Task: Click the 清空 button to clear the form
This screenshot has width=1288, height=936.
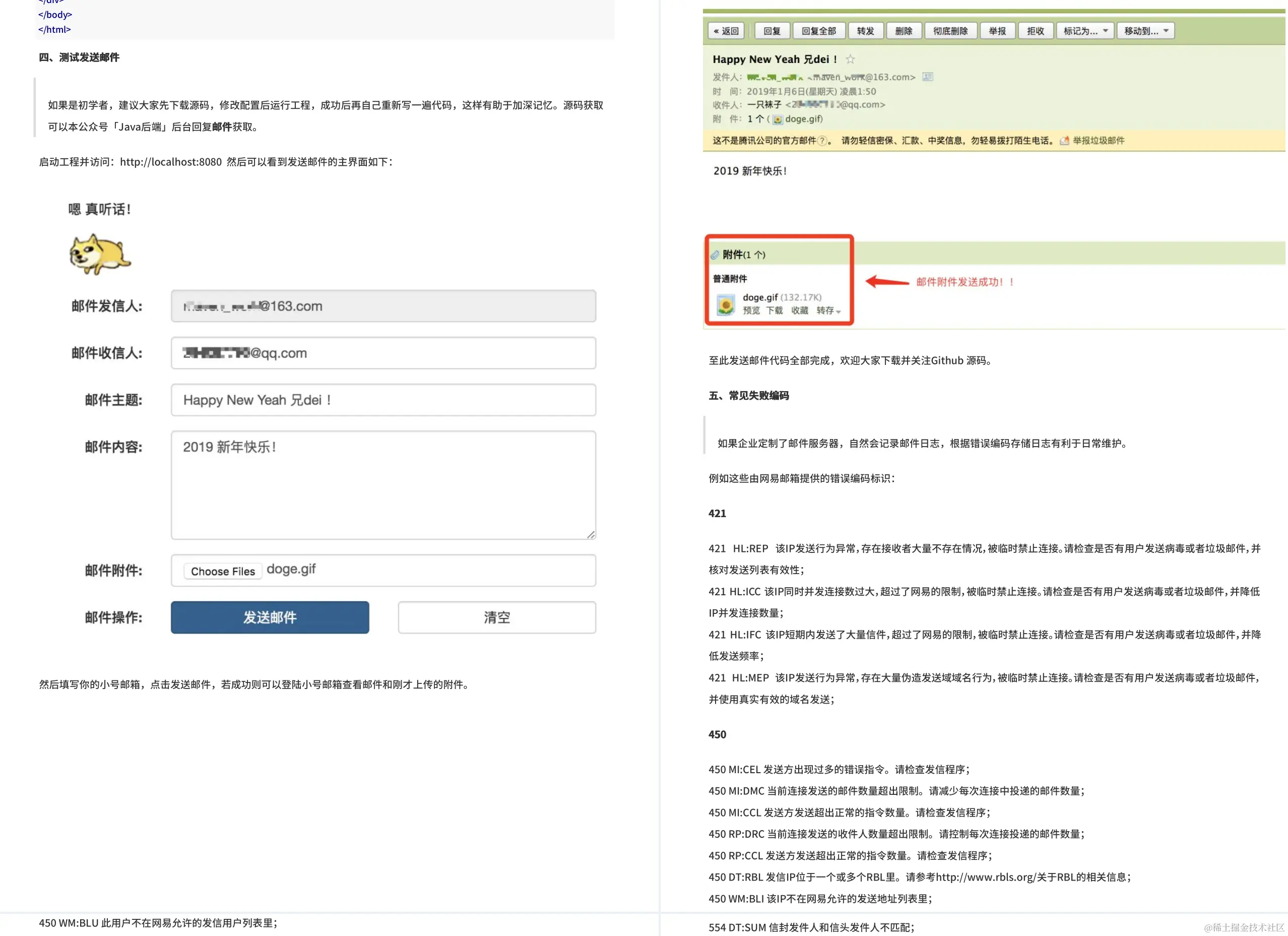Action: tap(496, 617)
